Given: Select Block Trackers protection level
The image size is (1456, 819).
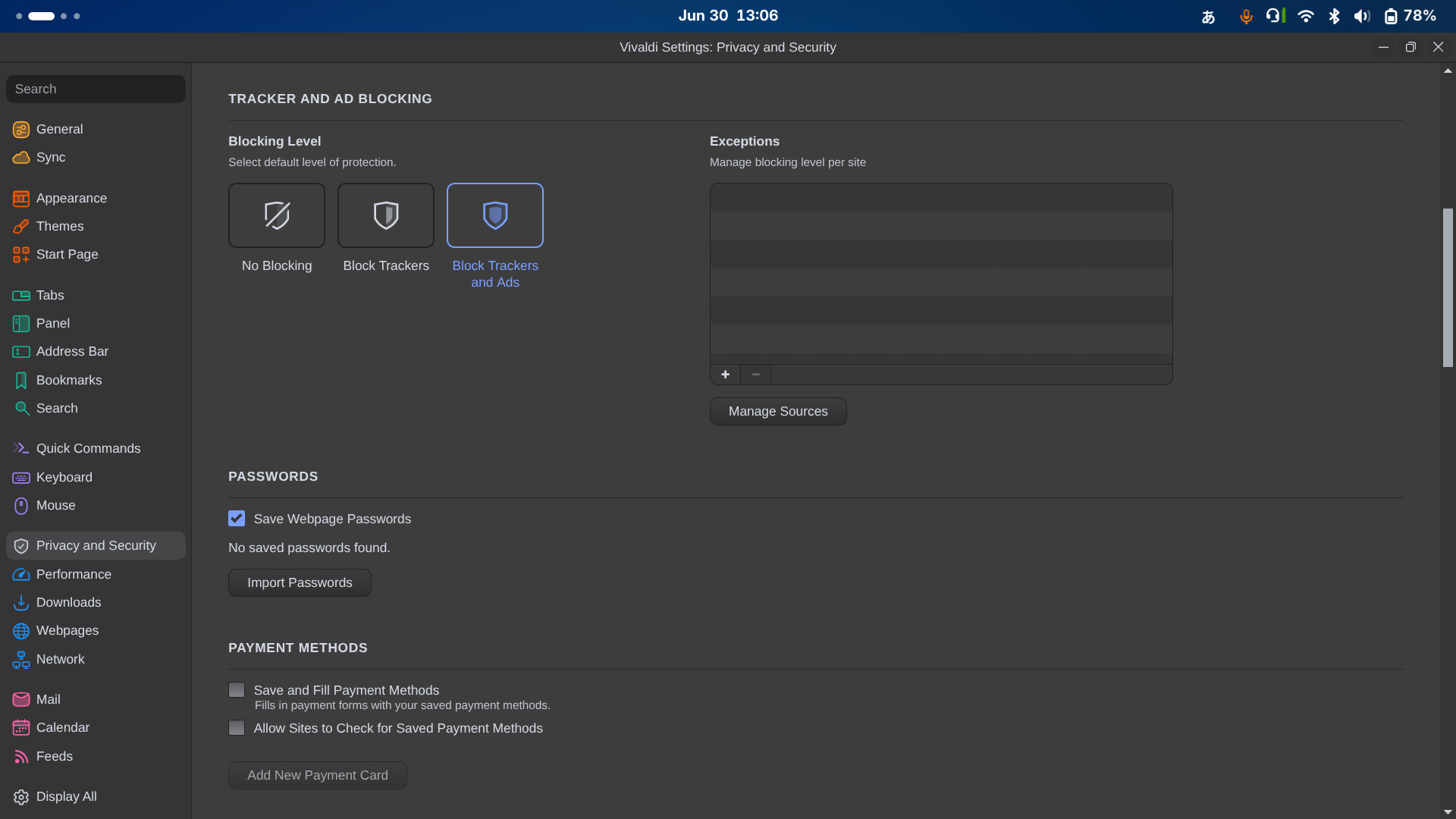Looking at the screenshot, I should (386, 215).
